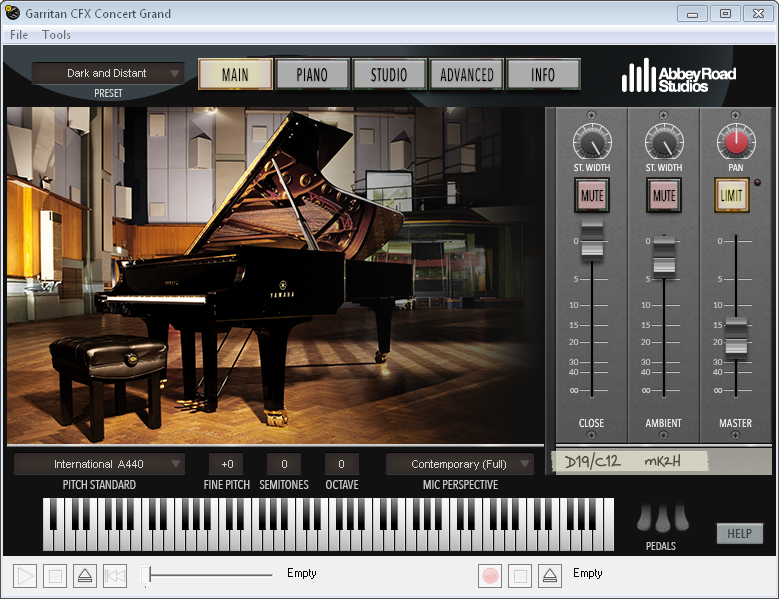Viewport: 779px width, 599px height.
Task: Toggle the master LIMIT button
Action: [731, 195]
